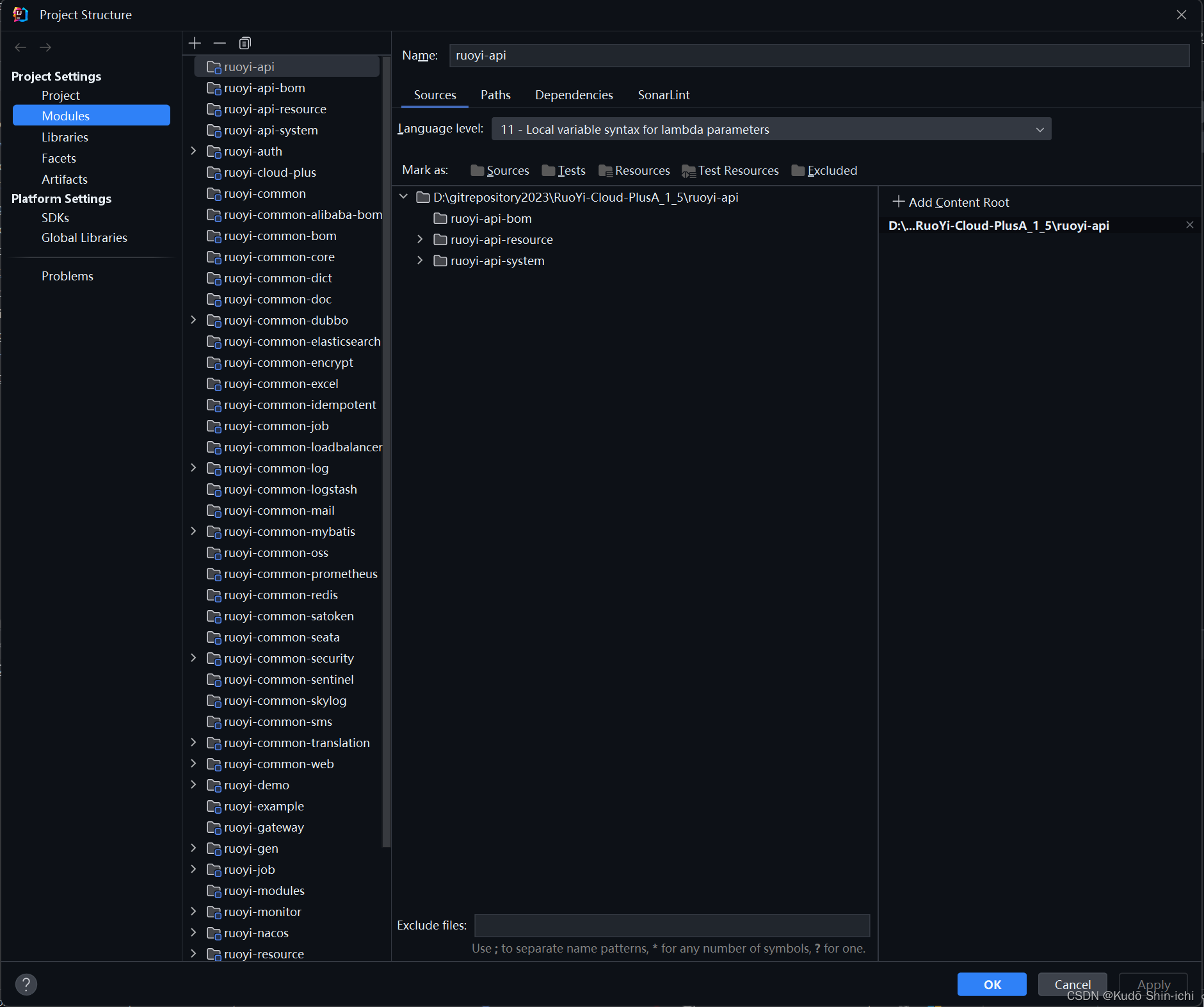The image size is (1204, 1007).
Task: Open the Artifacts settings page
Action: (65, 179)
